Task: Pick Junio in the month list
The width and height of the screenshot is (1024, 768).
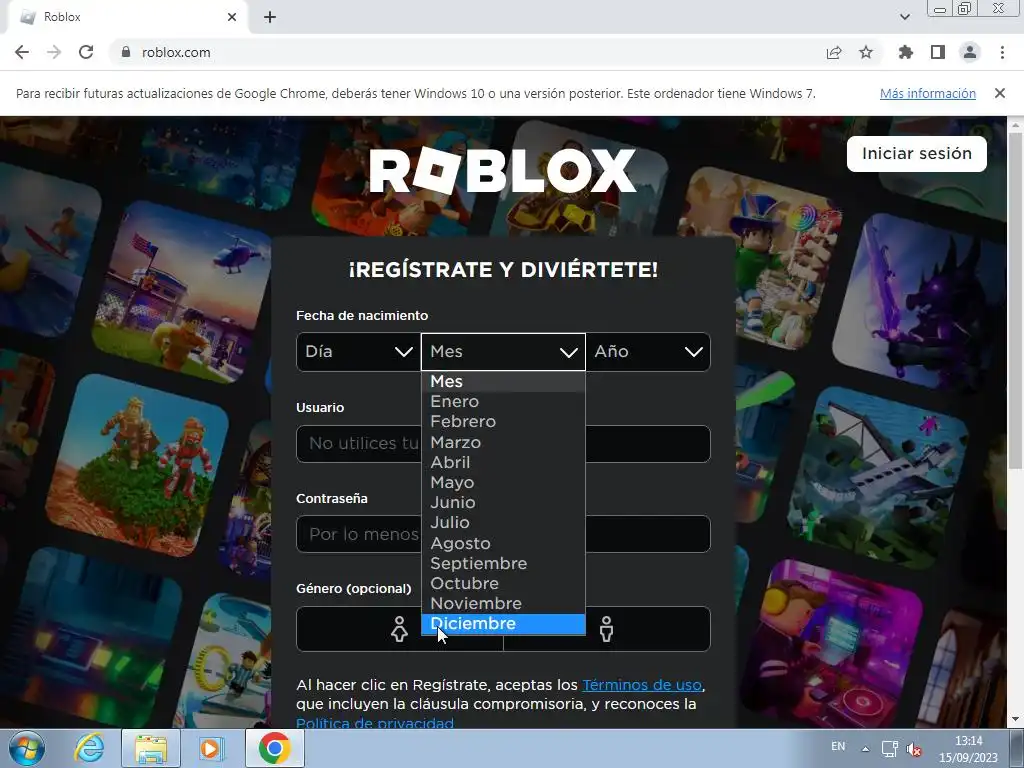Action: tap(504, 503)
